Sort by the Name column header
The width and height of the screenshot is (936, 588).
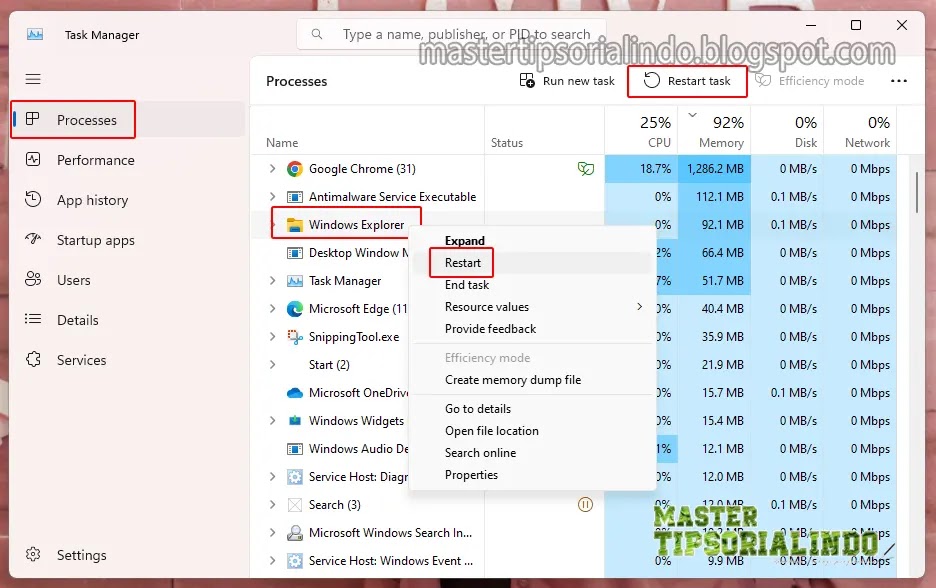tap(367, 131)
